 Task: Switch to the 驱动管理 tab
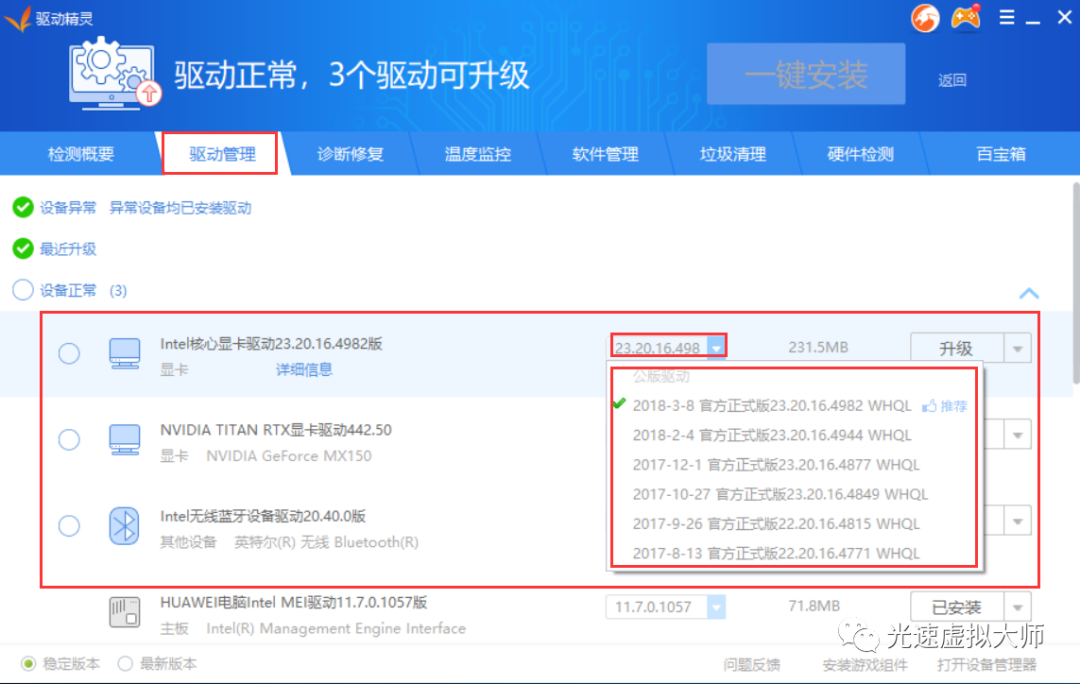222,154
